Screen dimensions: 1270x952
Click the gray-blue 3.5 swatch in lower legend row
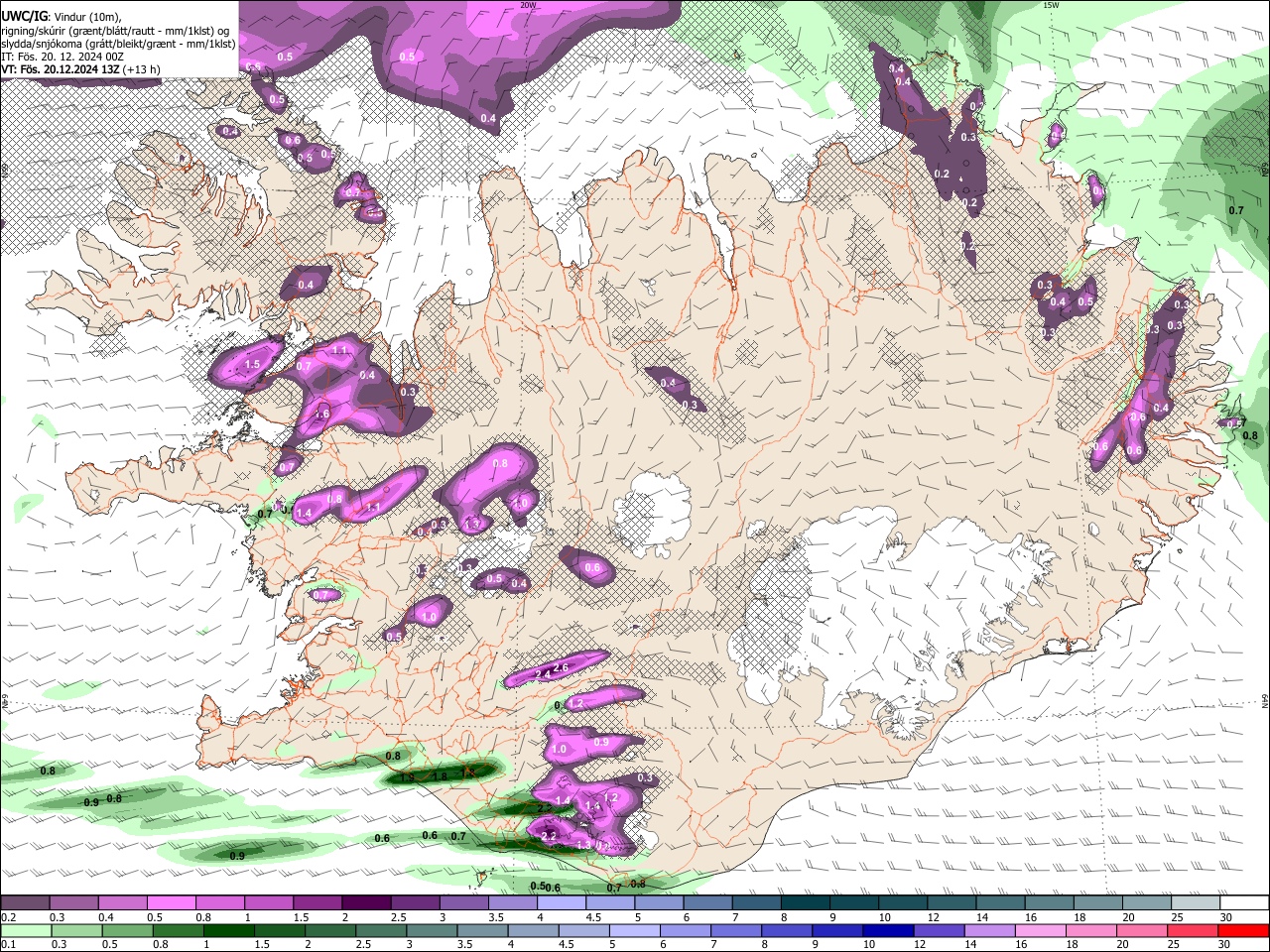click(x=481, y=931)
